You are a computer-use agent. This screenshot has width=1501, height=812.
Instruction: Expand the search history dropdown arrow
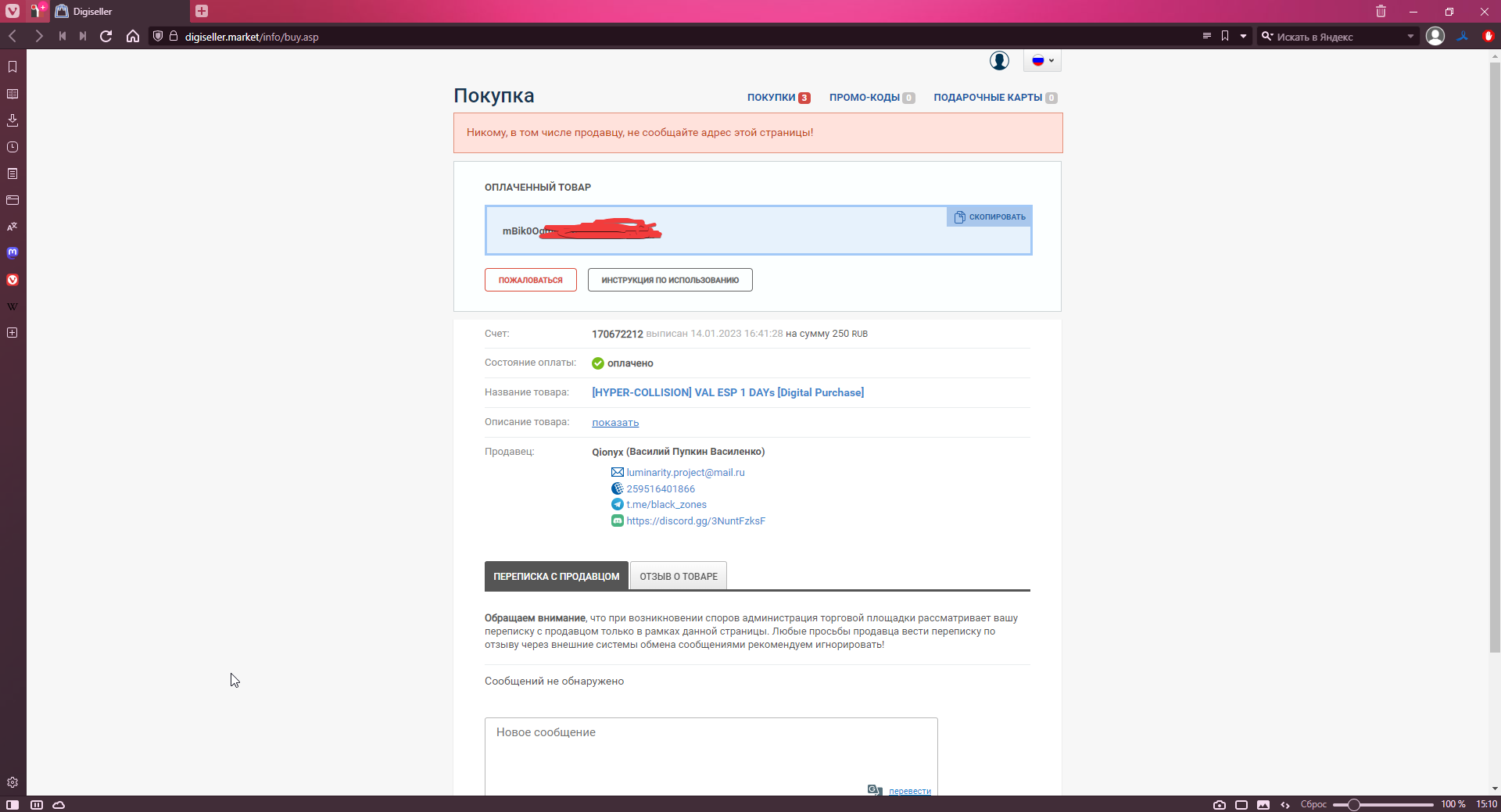tap(1410, 36)
